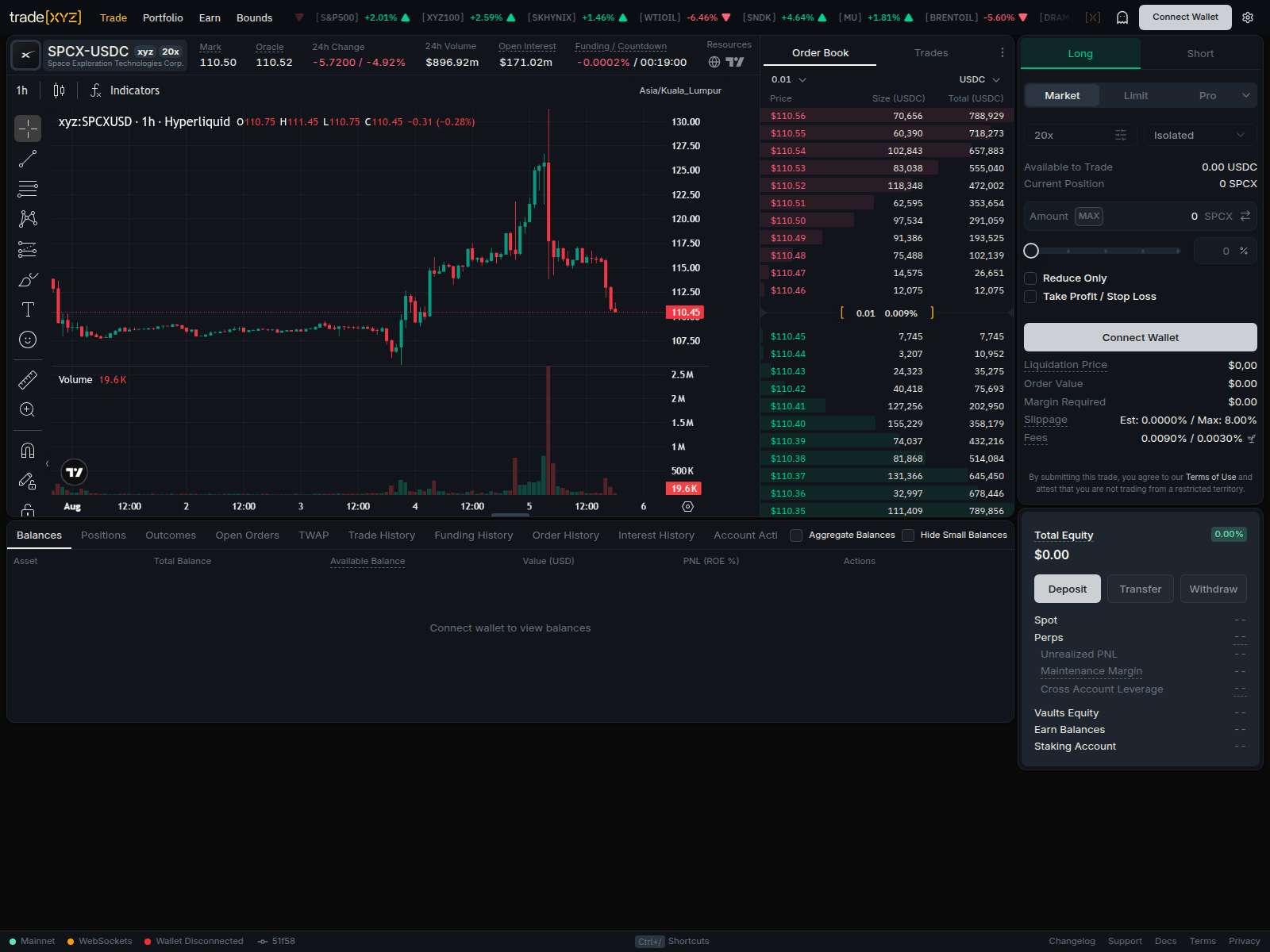Open settings gear in header
This screenshot has height=952, width=1270.
pyautogui.click(x=1248, y=17)
